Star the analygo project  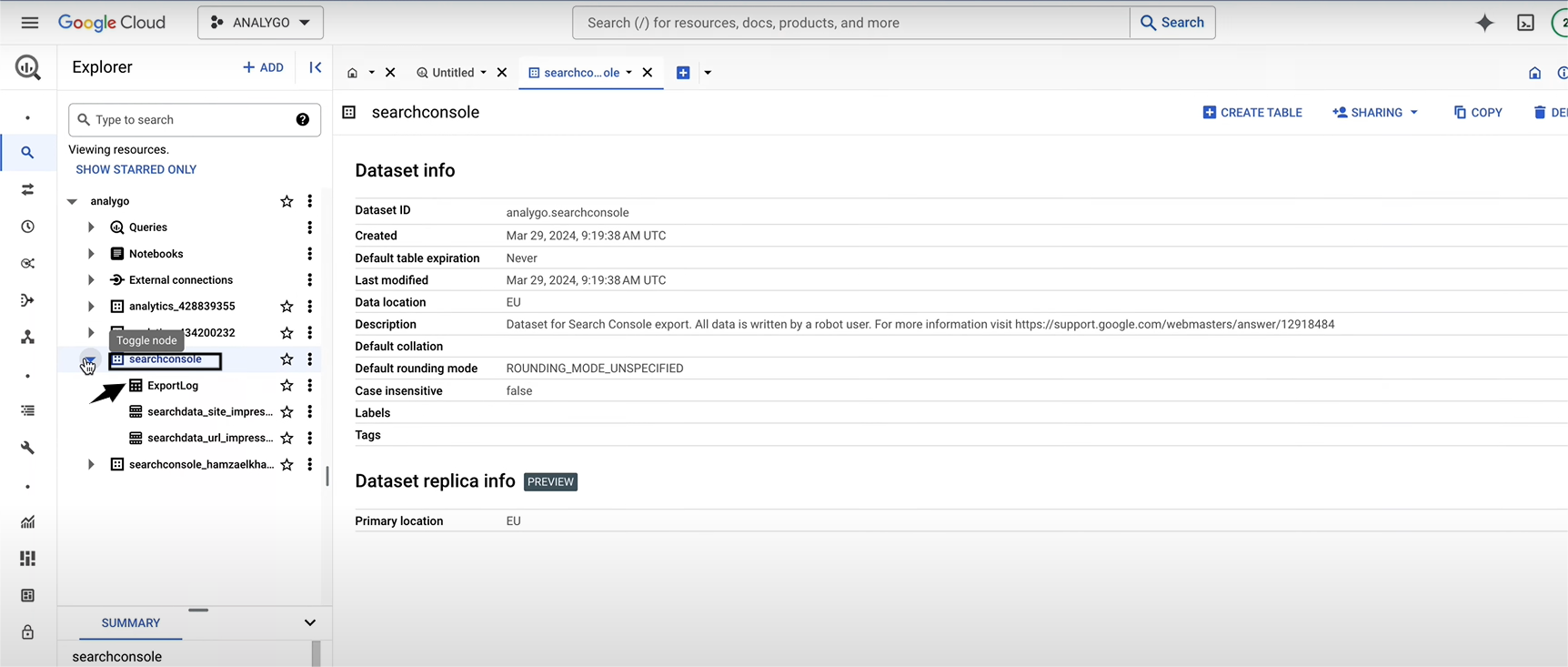click(286, 201)
